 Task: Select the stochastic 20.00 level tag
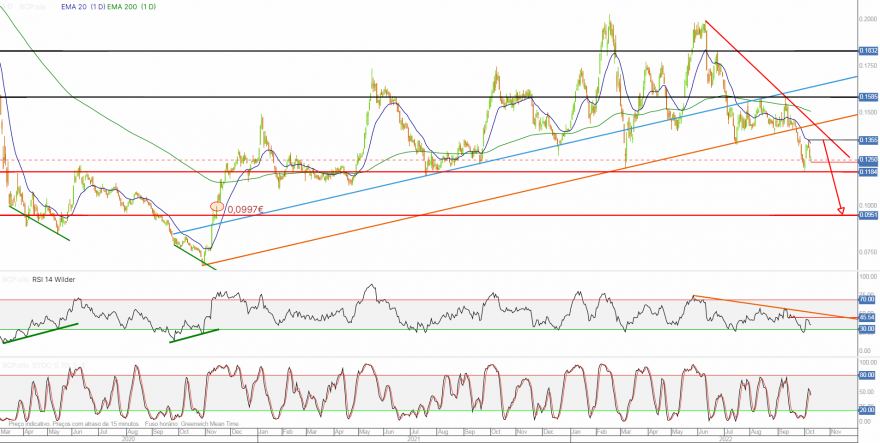click(868, 410)
